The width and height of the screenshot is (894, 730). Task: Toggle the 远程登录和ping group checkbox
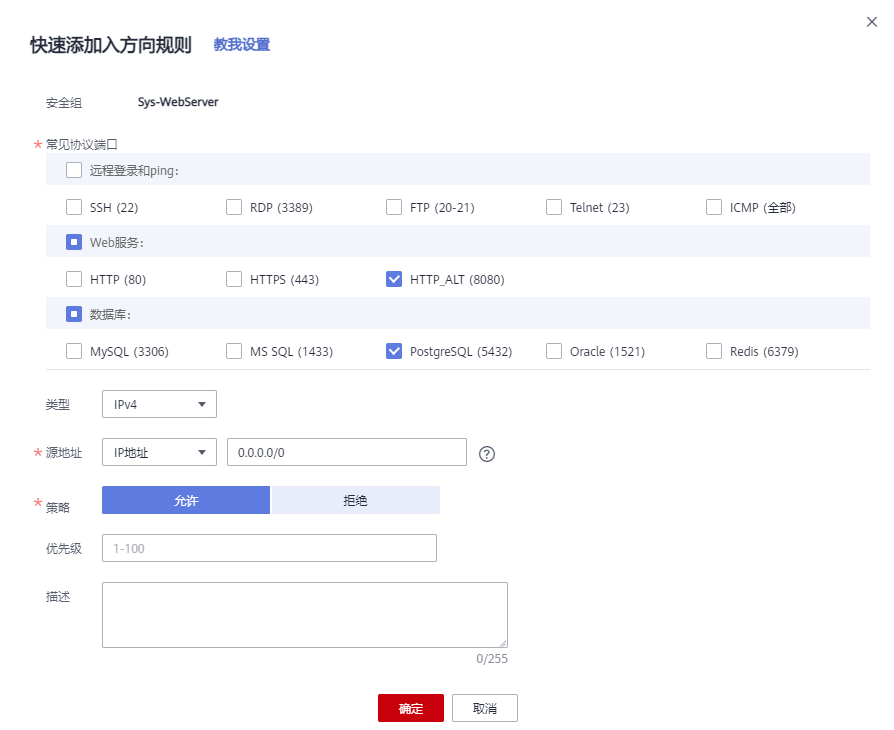pyautogui.click(x=73, y=170)
